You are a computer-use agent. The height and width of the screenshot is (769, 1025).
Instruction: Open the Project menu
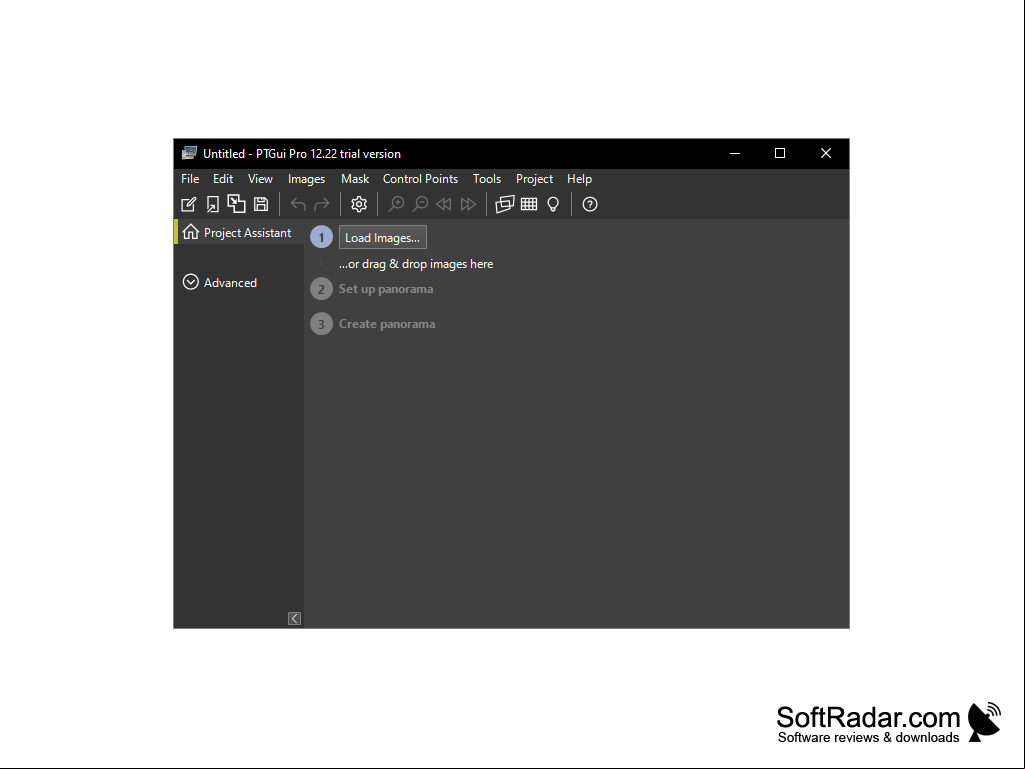pos(534,179)
